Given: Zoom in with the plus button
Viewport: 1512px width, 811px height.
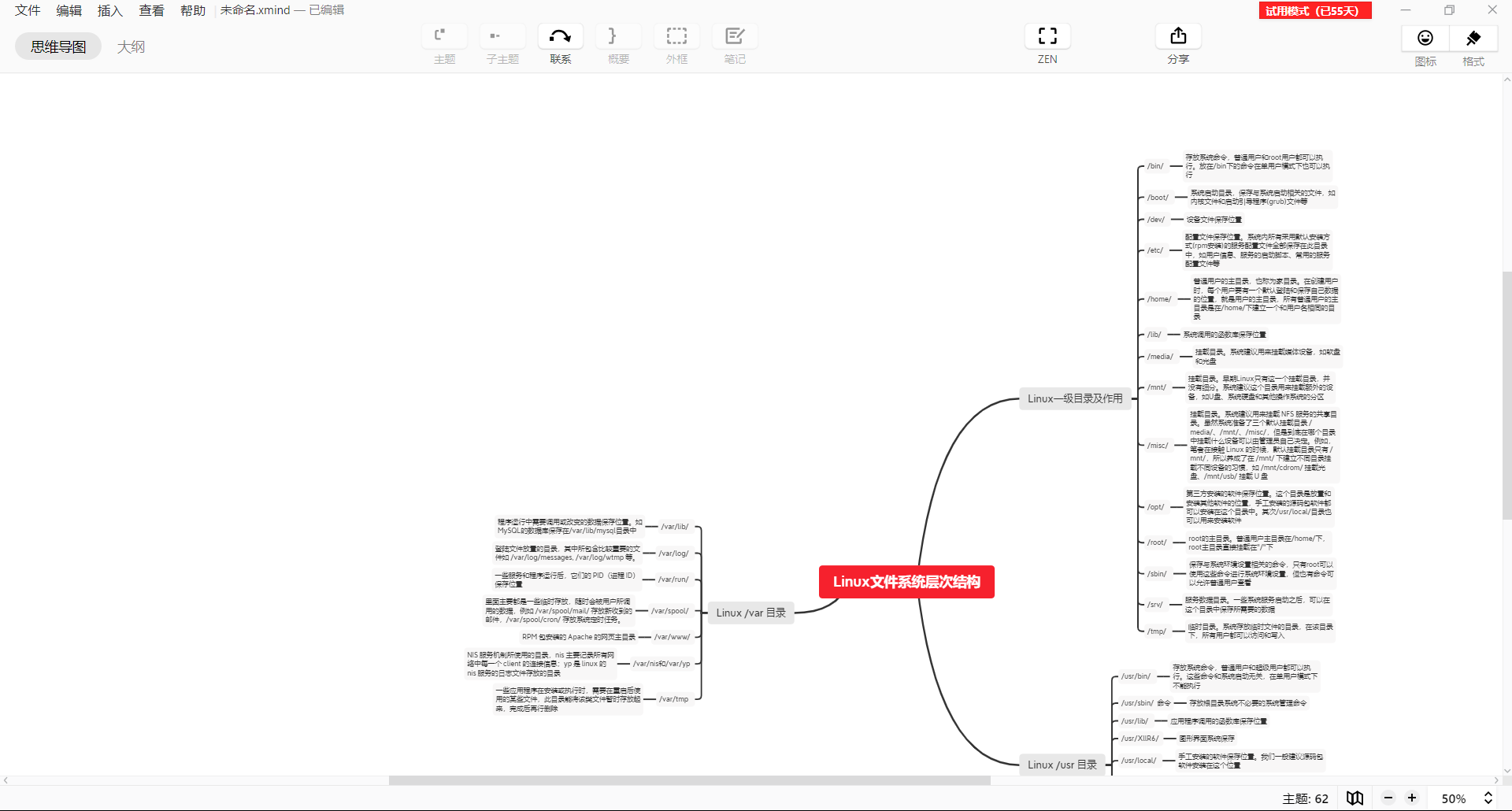Looking at the screenshot, I should tap(1412, 798).
